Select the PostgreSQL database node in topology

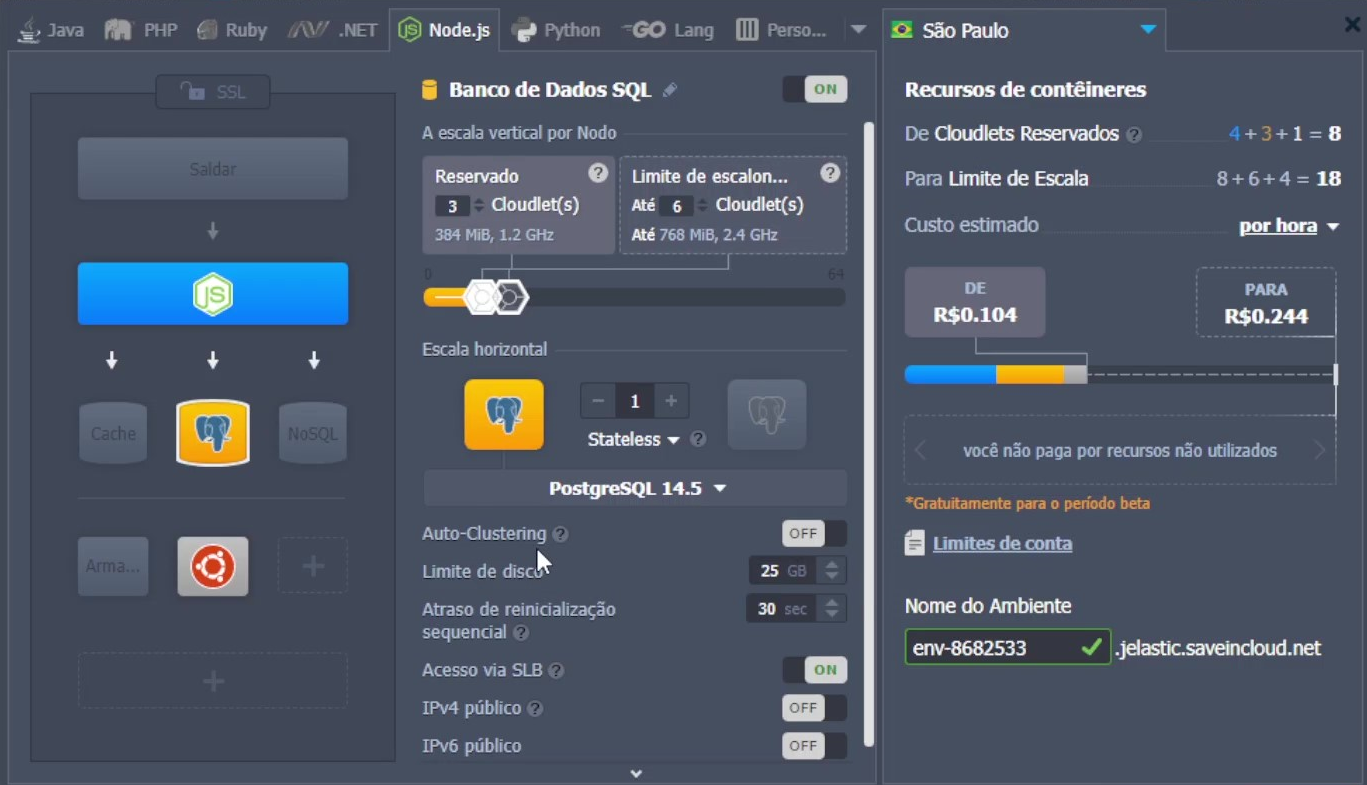[x=213, y=433]
